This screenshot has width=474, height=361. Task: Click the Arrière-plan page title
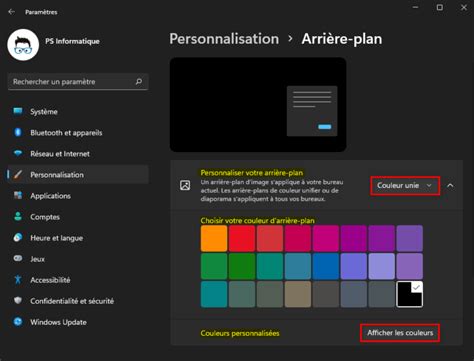342,39
